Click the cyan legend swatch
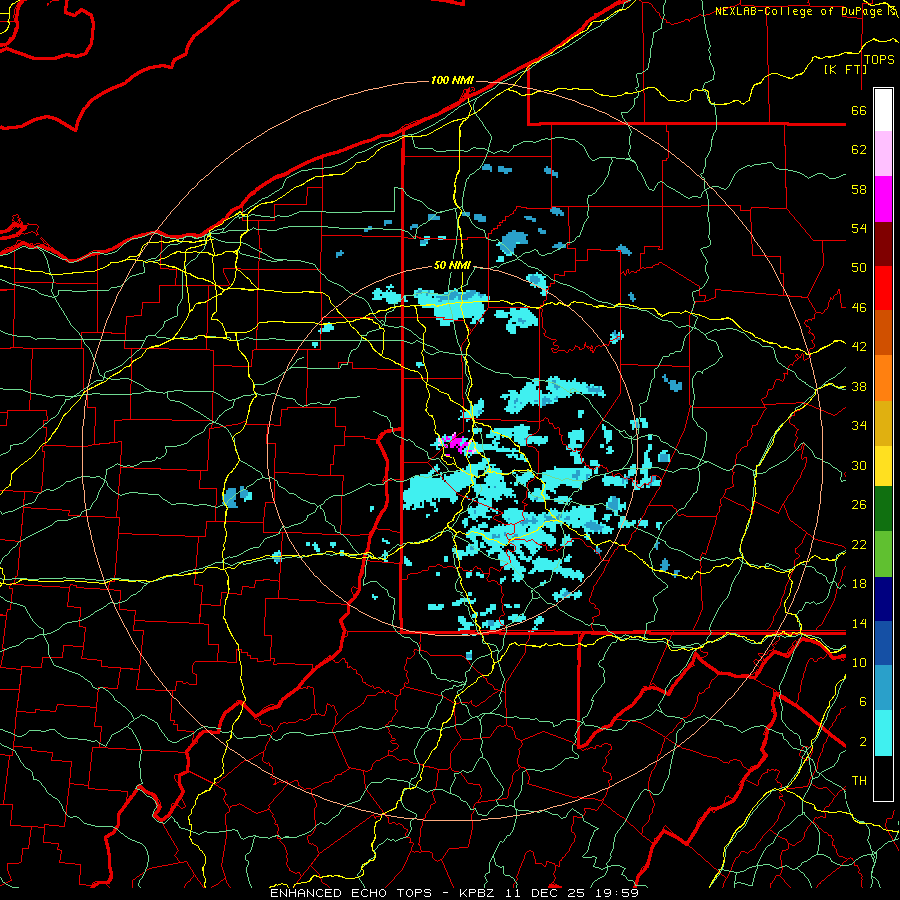 point(883,733)
